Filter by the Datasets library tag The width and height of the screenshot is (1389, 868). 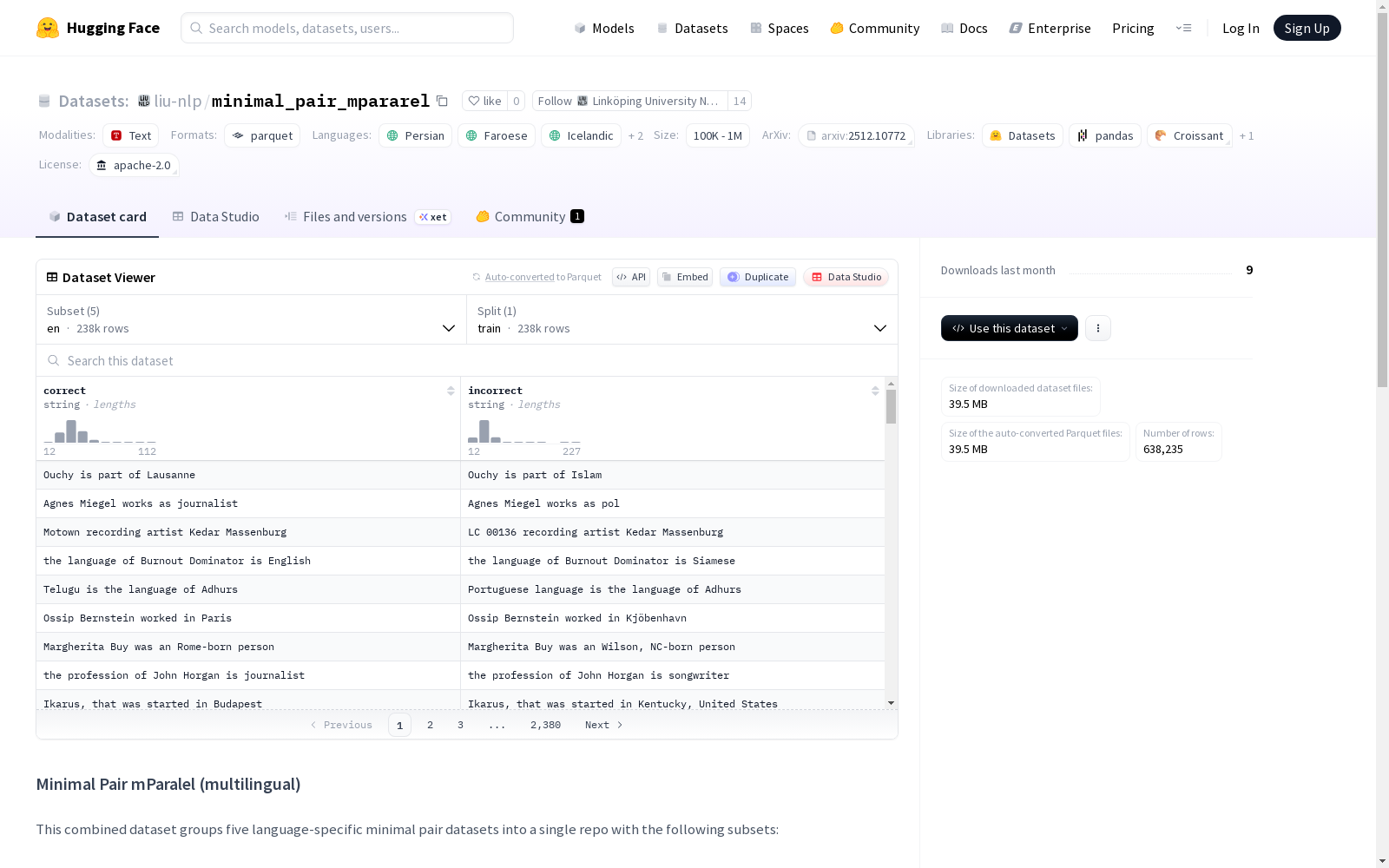pos(1023,135)
